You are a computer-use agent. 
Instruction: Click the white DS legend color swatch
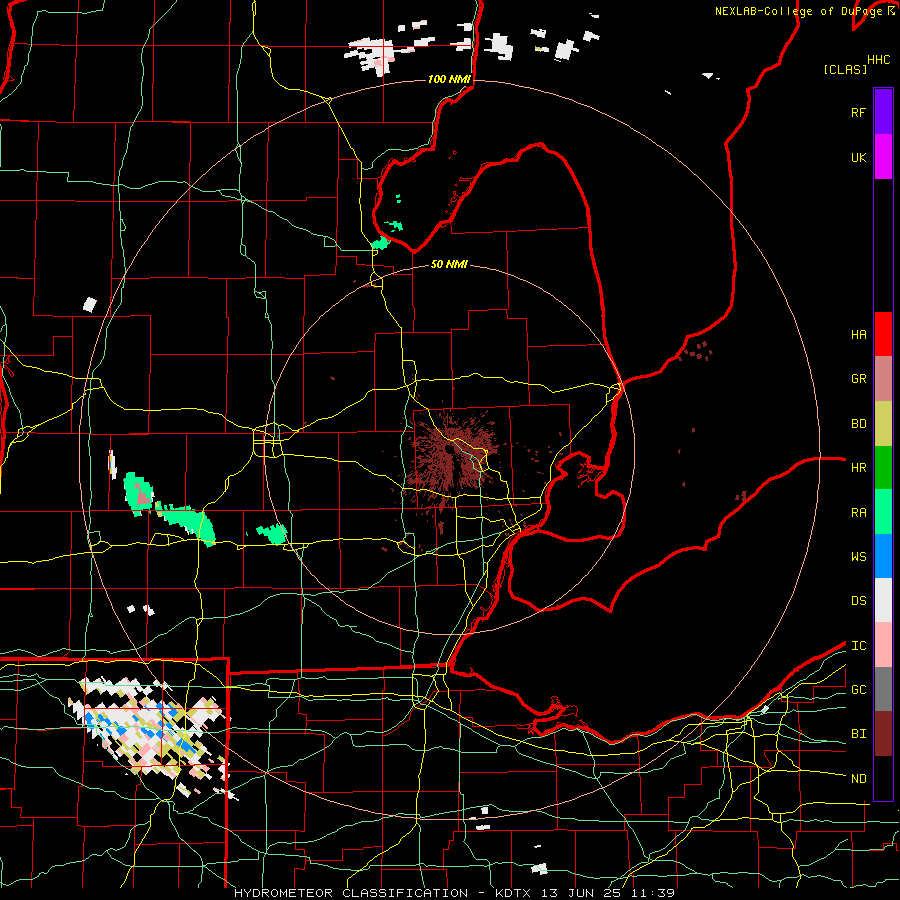(883, 600)
